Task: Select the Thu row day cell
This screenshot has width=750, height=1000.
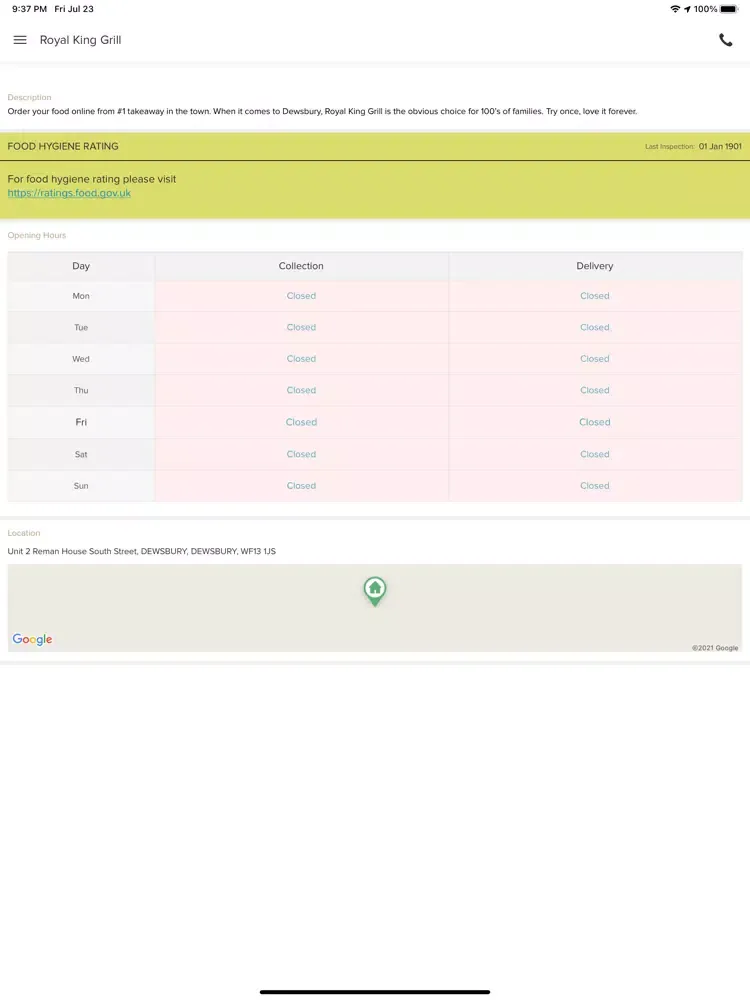Action: (81, 390)
